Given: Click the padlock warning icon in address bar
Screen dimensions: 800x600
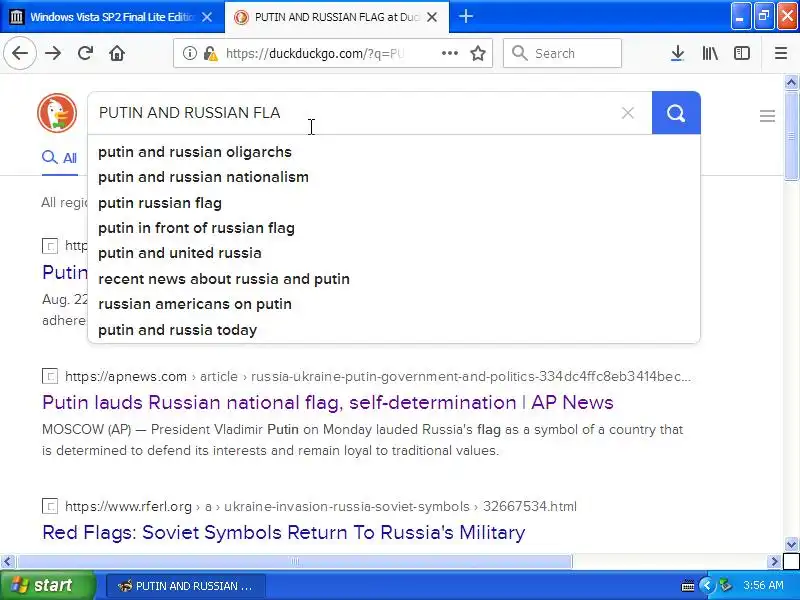Looking at the screenshot, I should click(x=210, y=53).
